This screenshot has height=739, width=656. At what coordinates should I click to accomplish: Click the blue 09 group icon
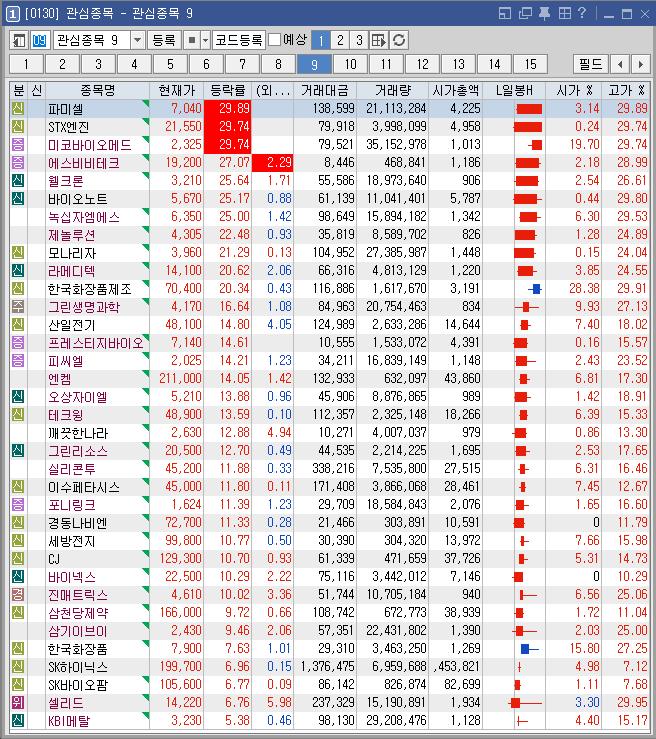[39, 40]
